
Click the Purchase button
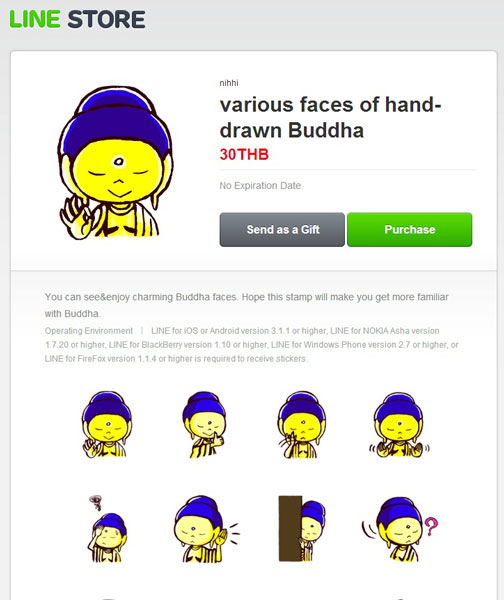(409, 230)
